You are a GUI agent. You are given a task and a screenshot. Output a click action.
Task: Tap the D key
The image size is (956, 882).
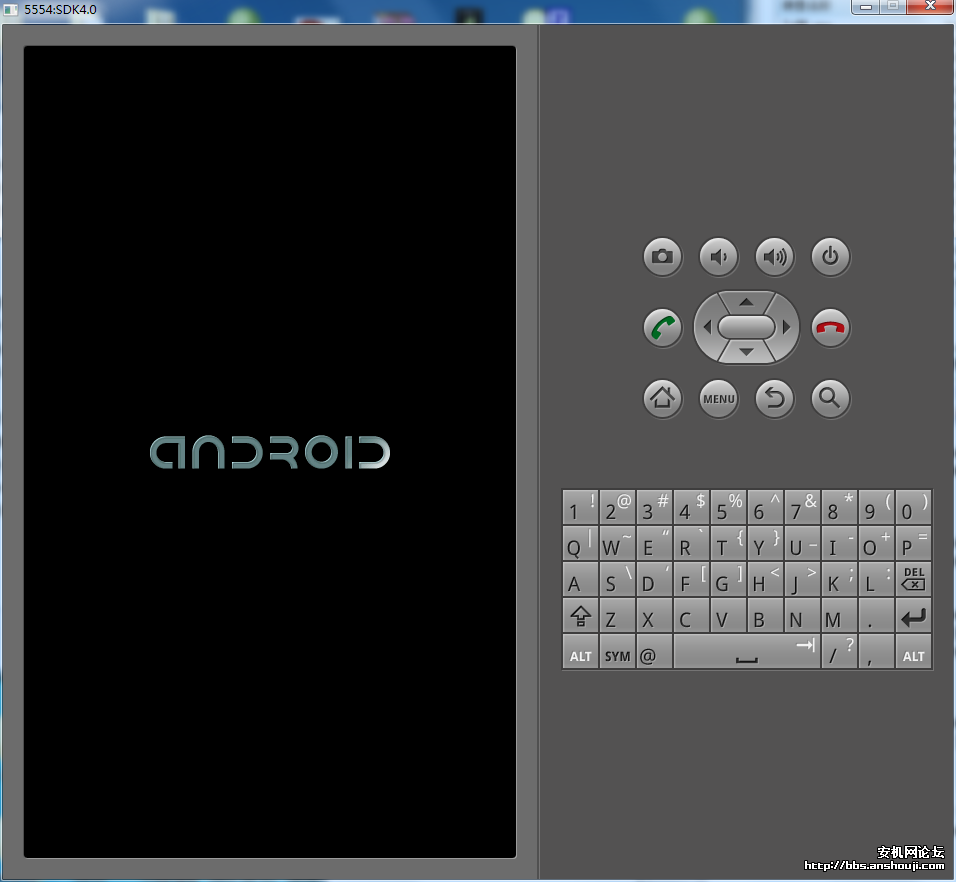(654, 579)
